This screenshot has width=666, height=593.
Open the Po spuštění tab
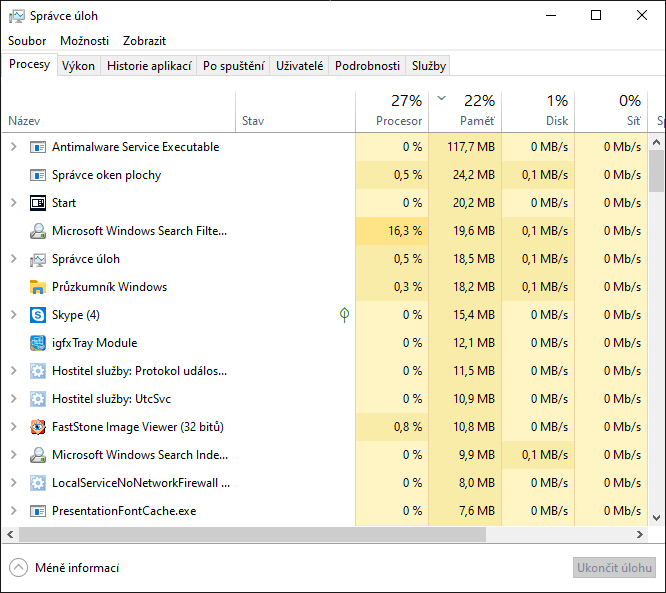click(x=233, y=66)
